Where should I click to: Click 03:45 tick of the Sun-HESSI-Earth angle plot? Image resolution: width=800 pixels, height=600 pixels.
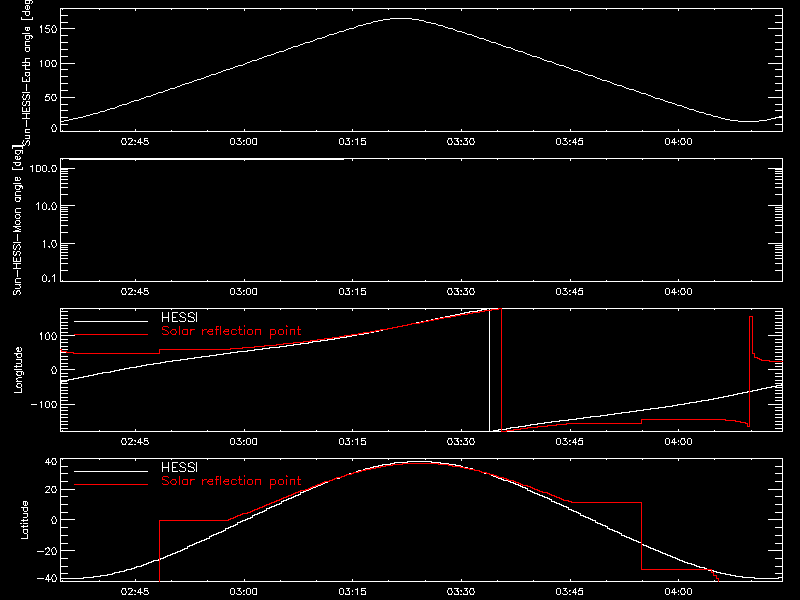click(x=569, y=142)
